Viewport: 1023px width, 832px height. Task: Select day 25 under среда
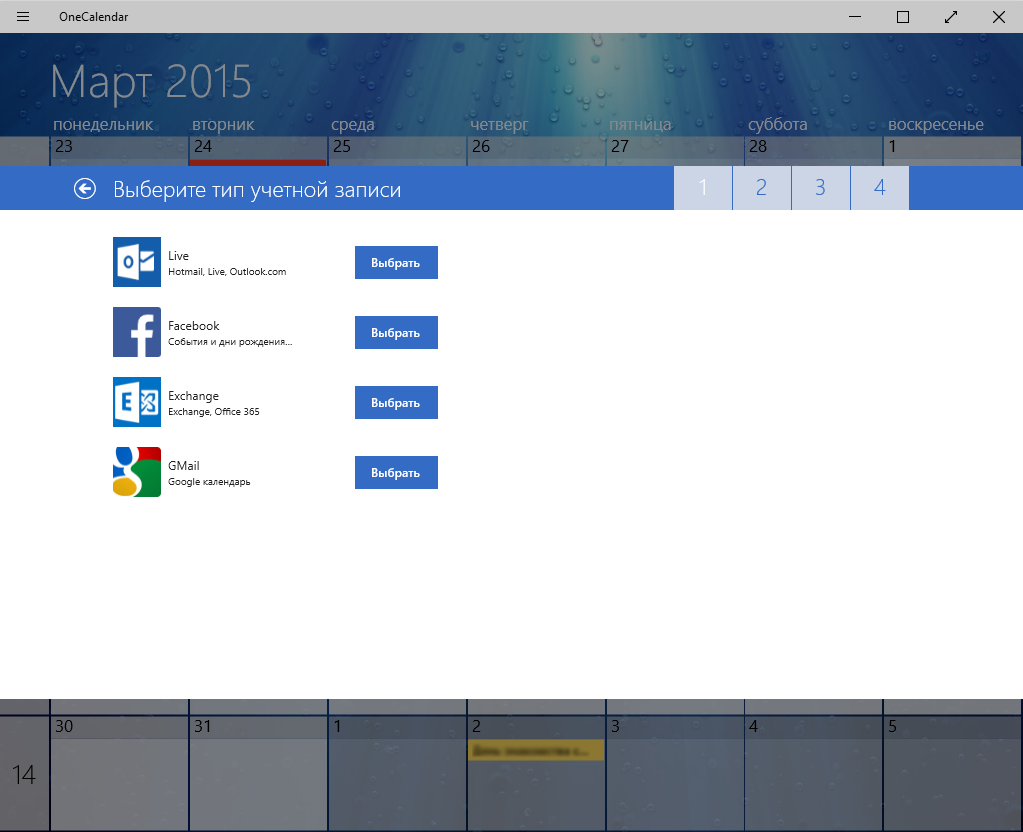397,151
